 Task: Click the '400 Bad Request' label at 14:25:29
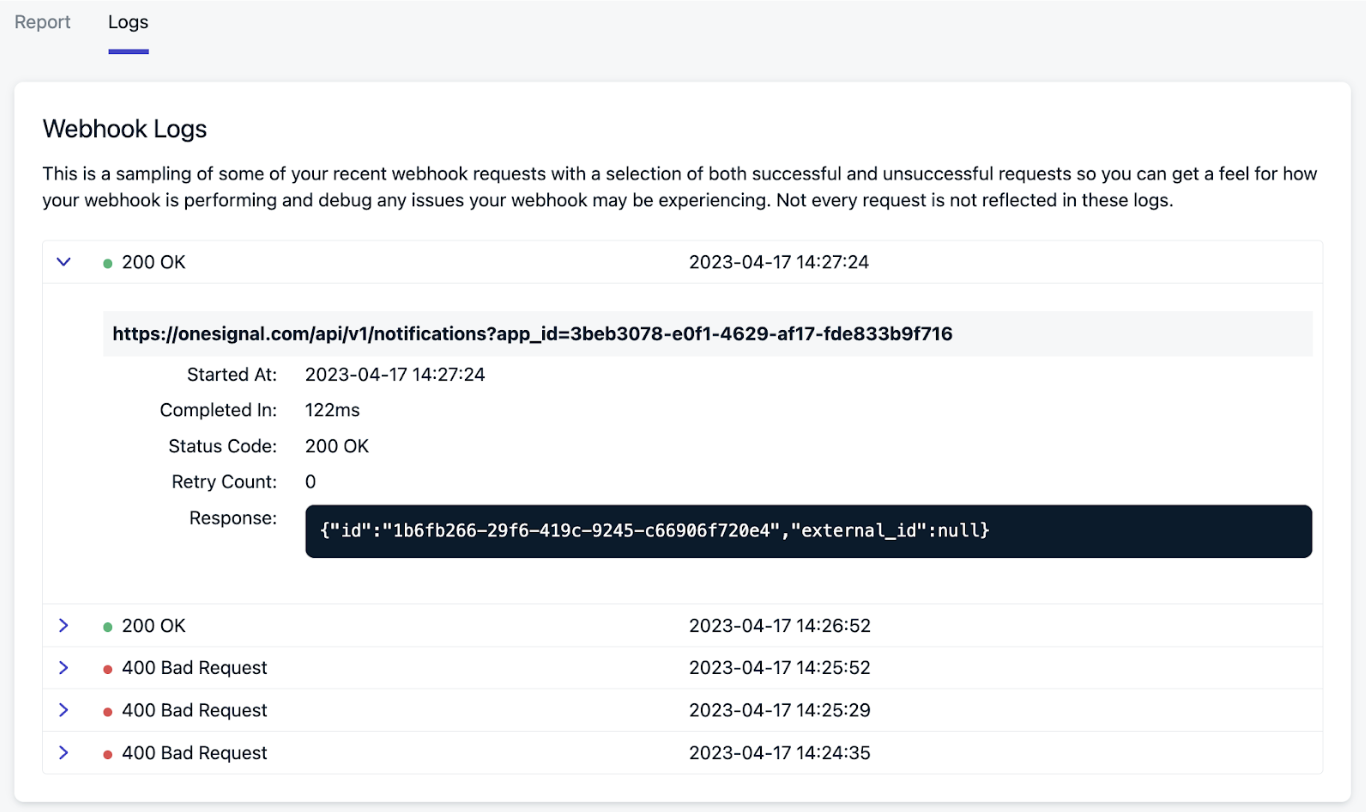click(195, 711)
